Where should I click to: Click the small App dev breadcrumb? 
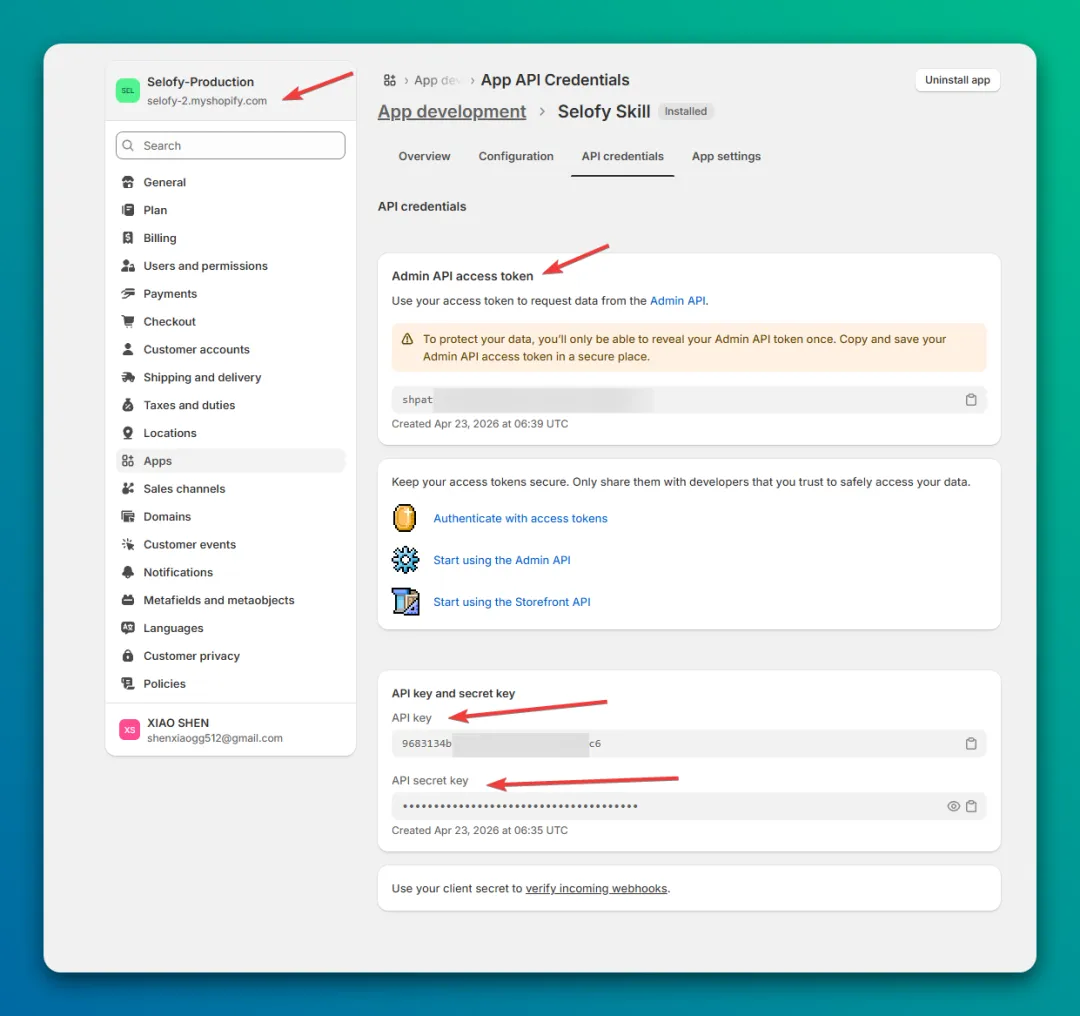[437, 81]
